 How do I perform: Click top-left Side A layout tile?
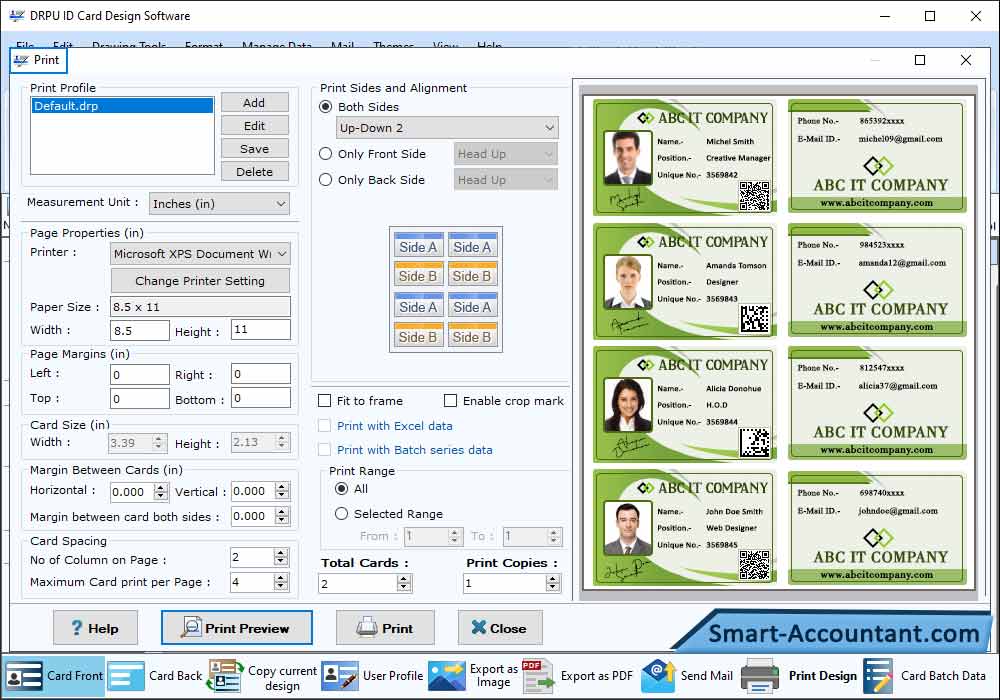[x=418, y=246]
